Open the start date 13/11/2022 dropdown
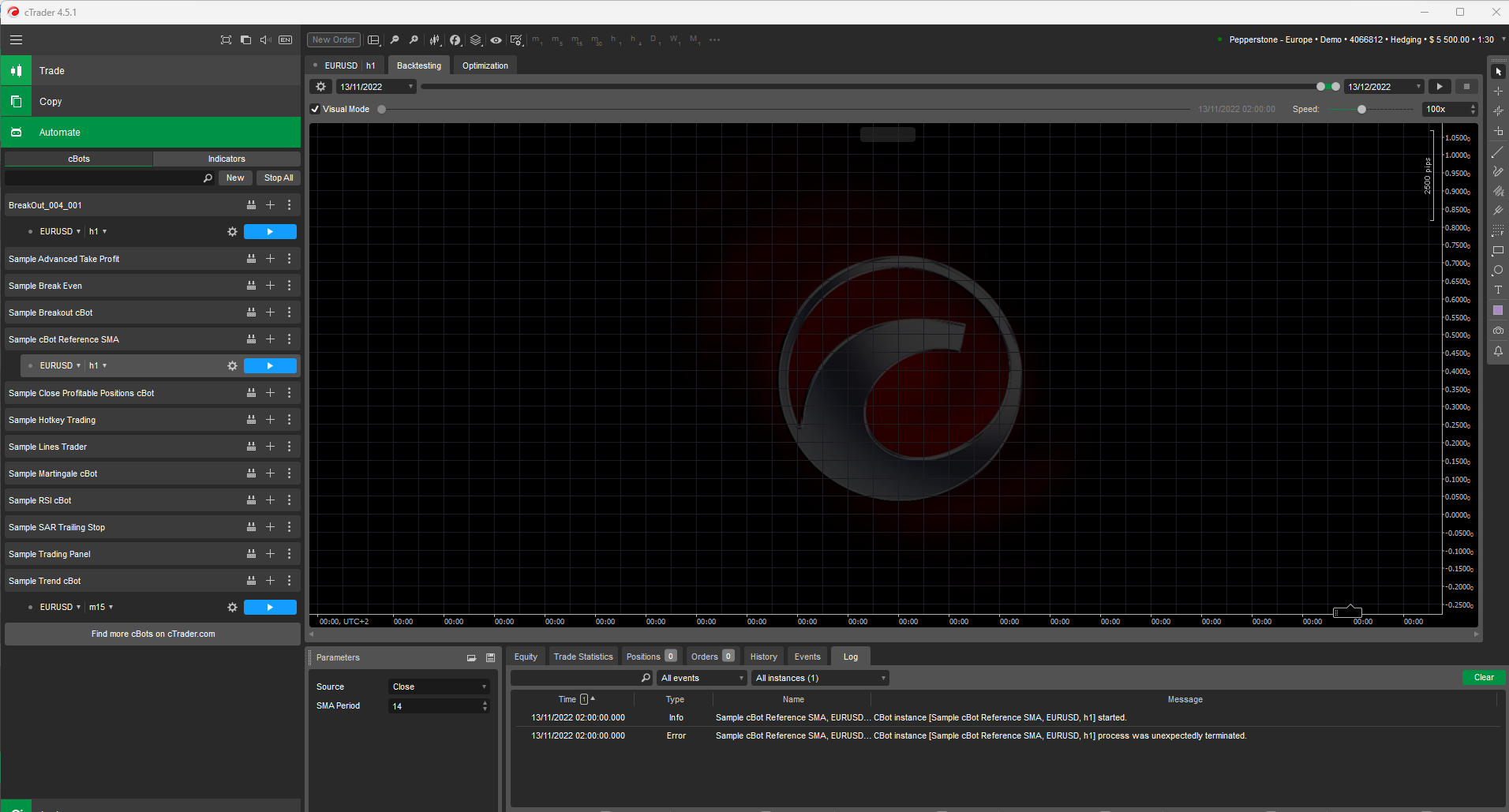Viewport: 1509px width, 812px height. point(376,87)
